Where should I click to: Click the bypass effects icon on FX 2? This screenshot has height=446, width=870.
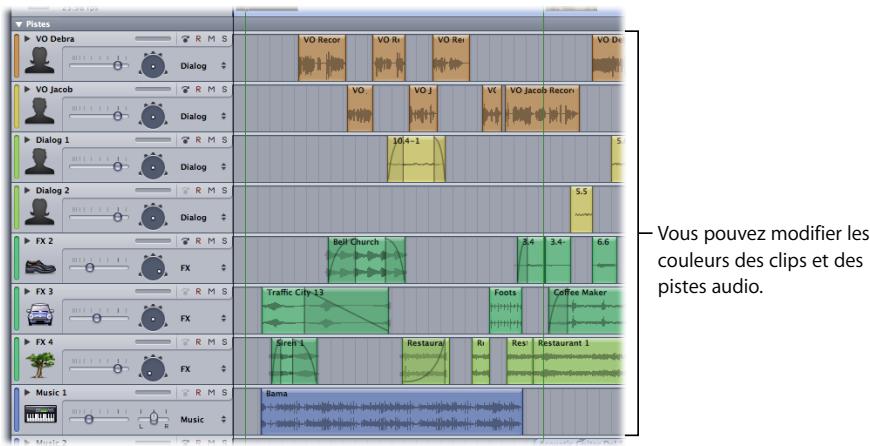pyautogui.click(x=185, y=241)
